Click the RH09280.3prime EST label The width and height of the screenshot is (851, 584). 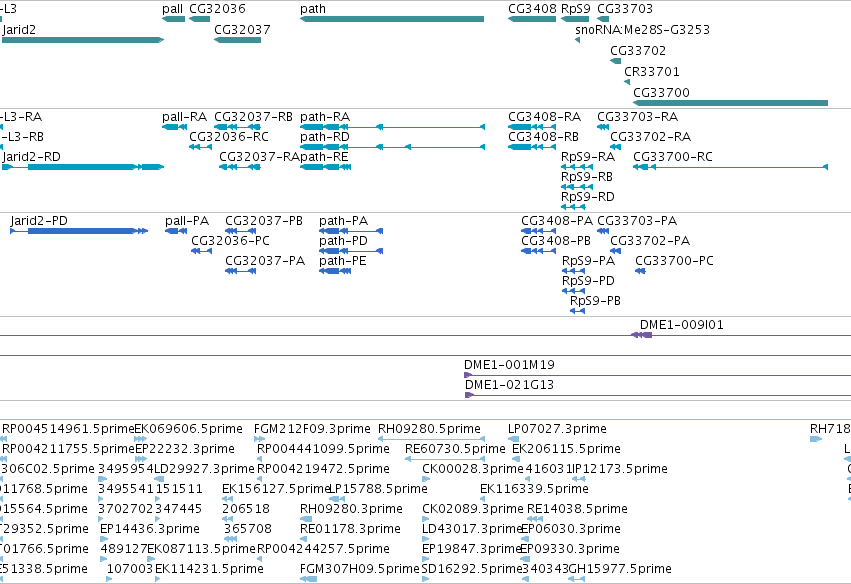tap(351, 509)
